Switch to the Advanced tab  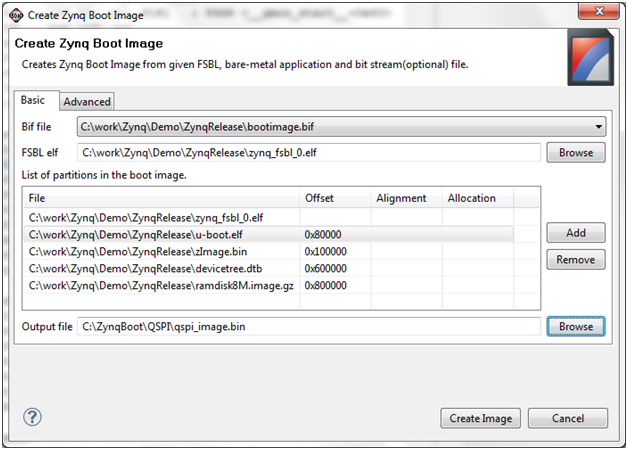coord(87,102)
